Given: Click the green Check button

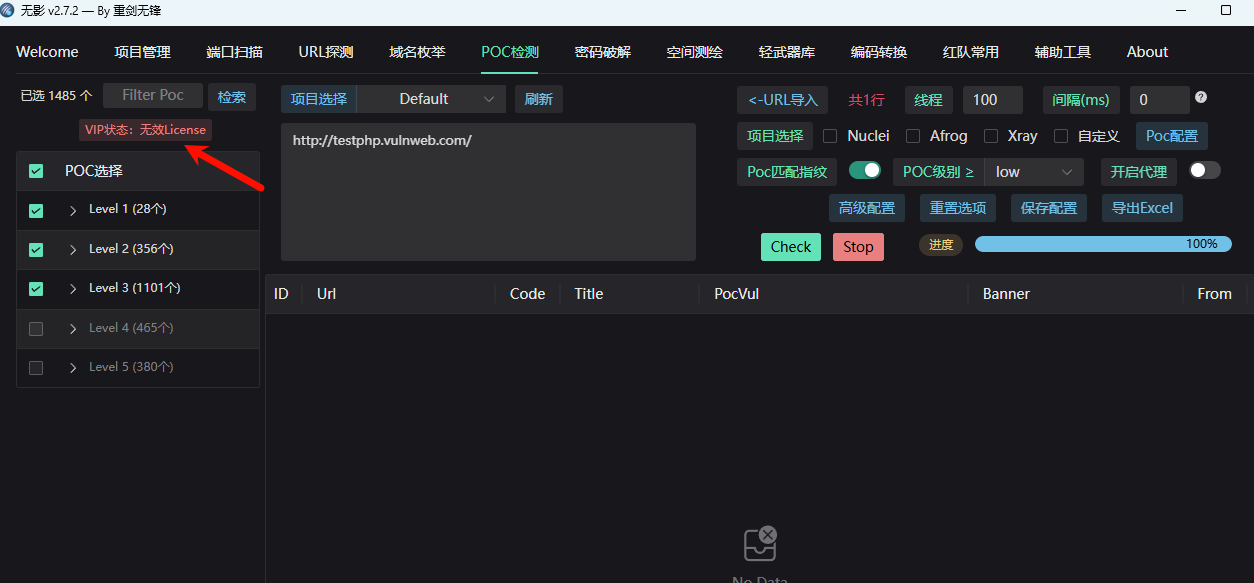Looking at the screenshot, I should click(790, 247).
